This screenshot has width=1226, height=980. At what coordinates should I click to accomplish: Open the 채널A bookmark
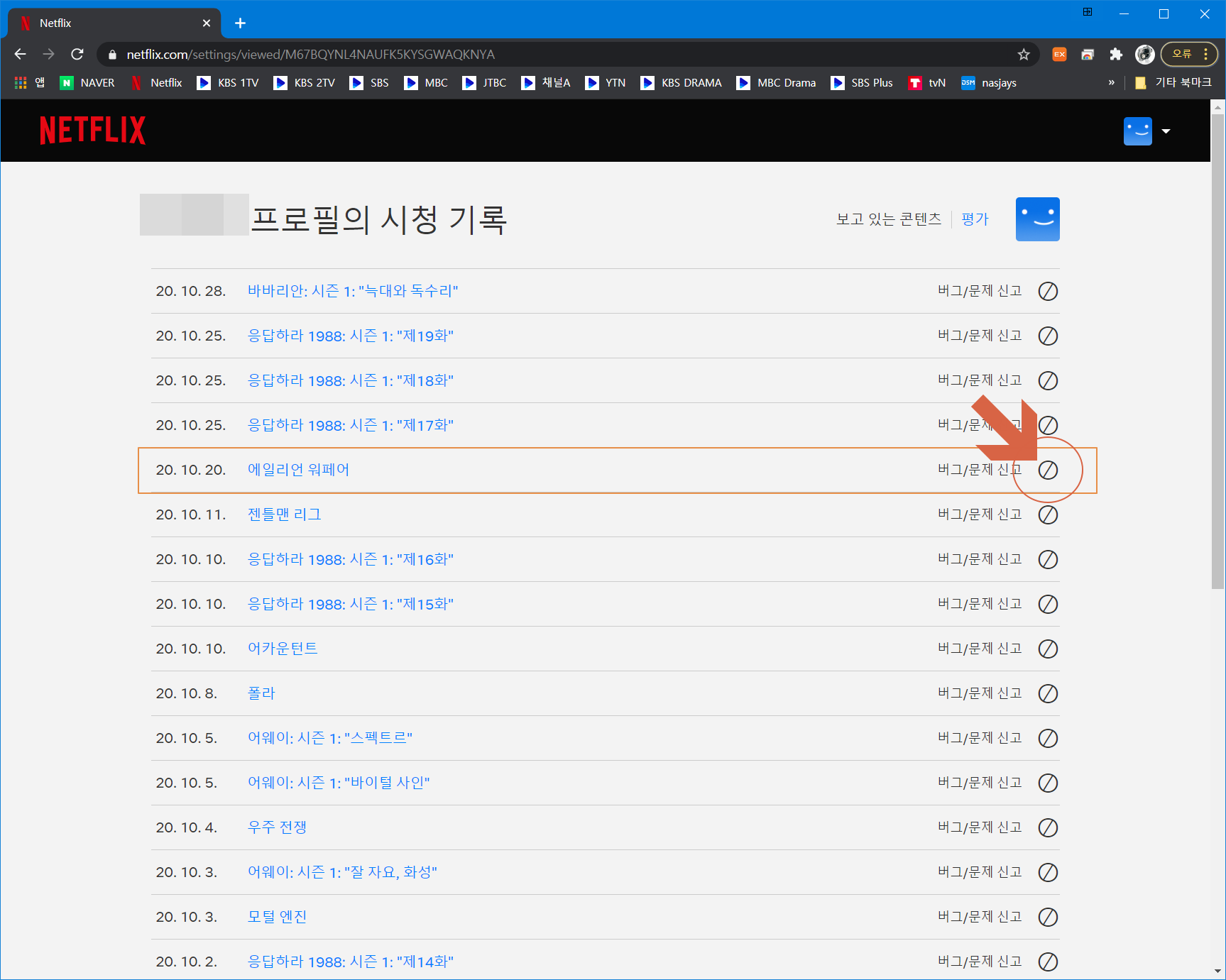click(x=546, y=83)
